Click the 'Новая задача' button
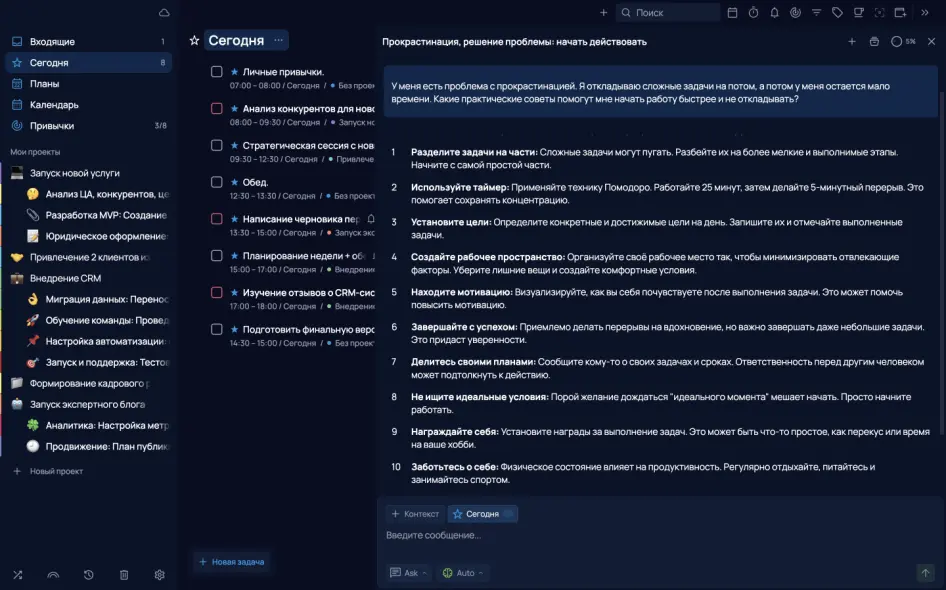 [x=231, y=562]
